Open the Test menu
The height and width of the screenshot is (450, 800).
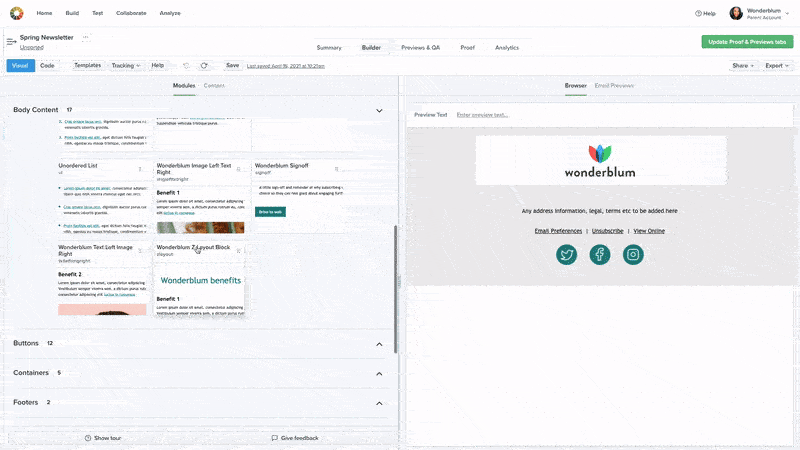97,13
